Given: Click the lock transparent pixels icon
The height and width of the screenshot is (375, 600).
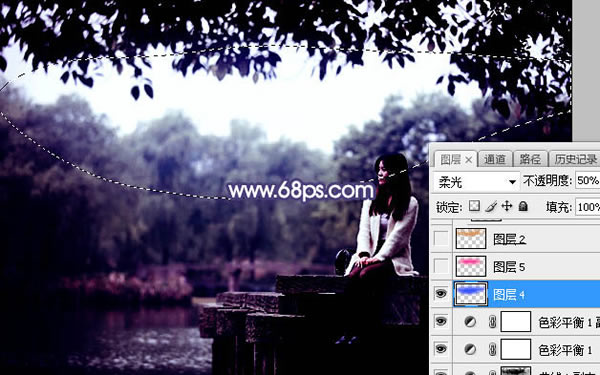Looking at the screenshot, I should click(x=474, y=207).
